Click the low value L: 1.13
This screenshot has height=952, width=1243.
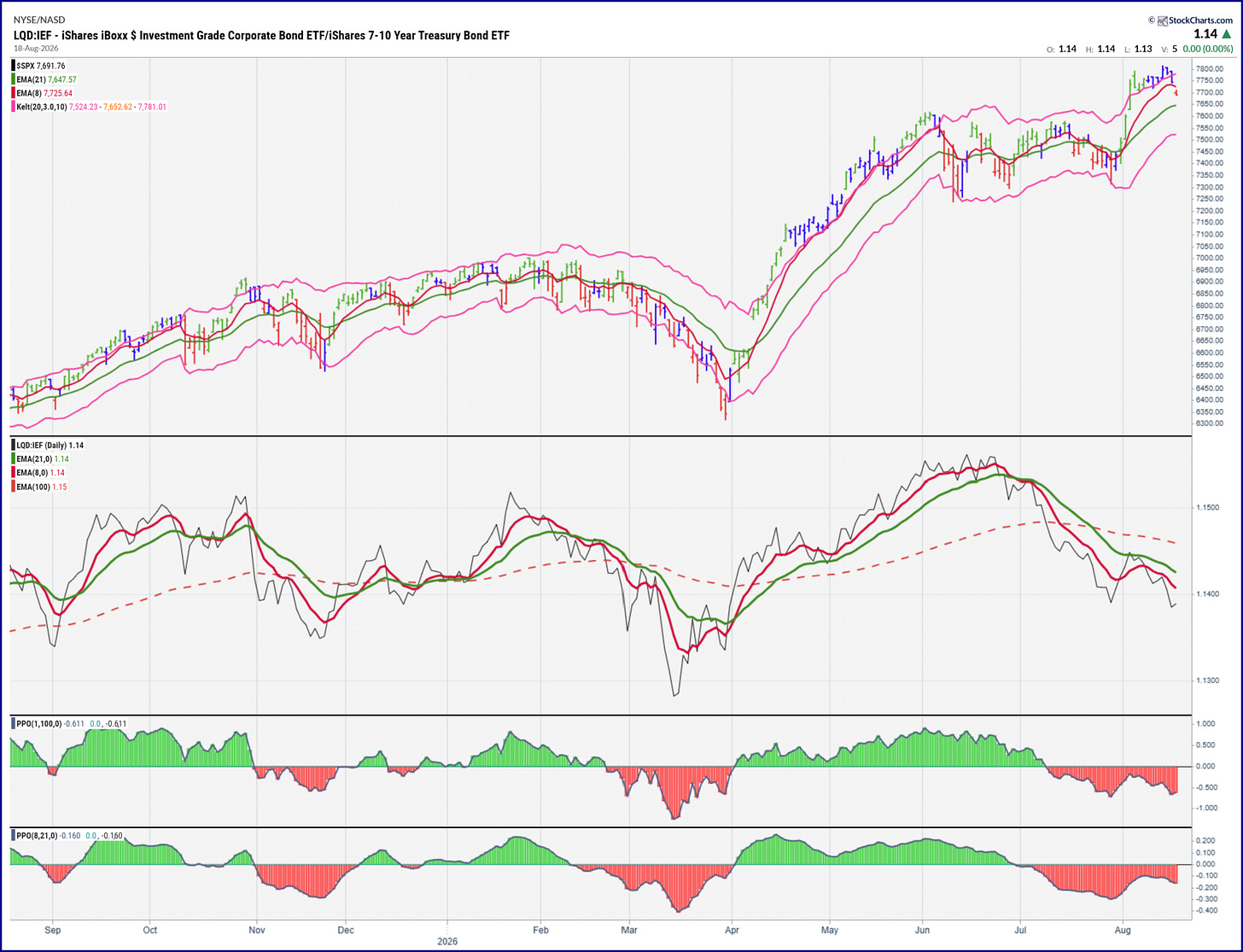pyautogui.click(x=1138, y=50)
